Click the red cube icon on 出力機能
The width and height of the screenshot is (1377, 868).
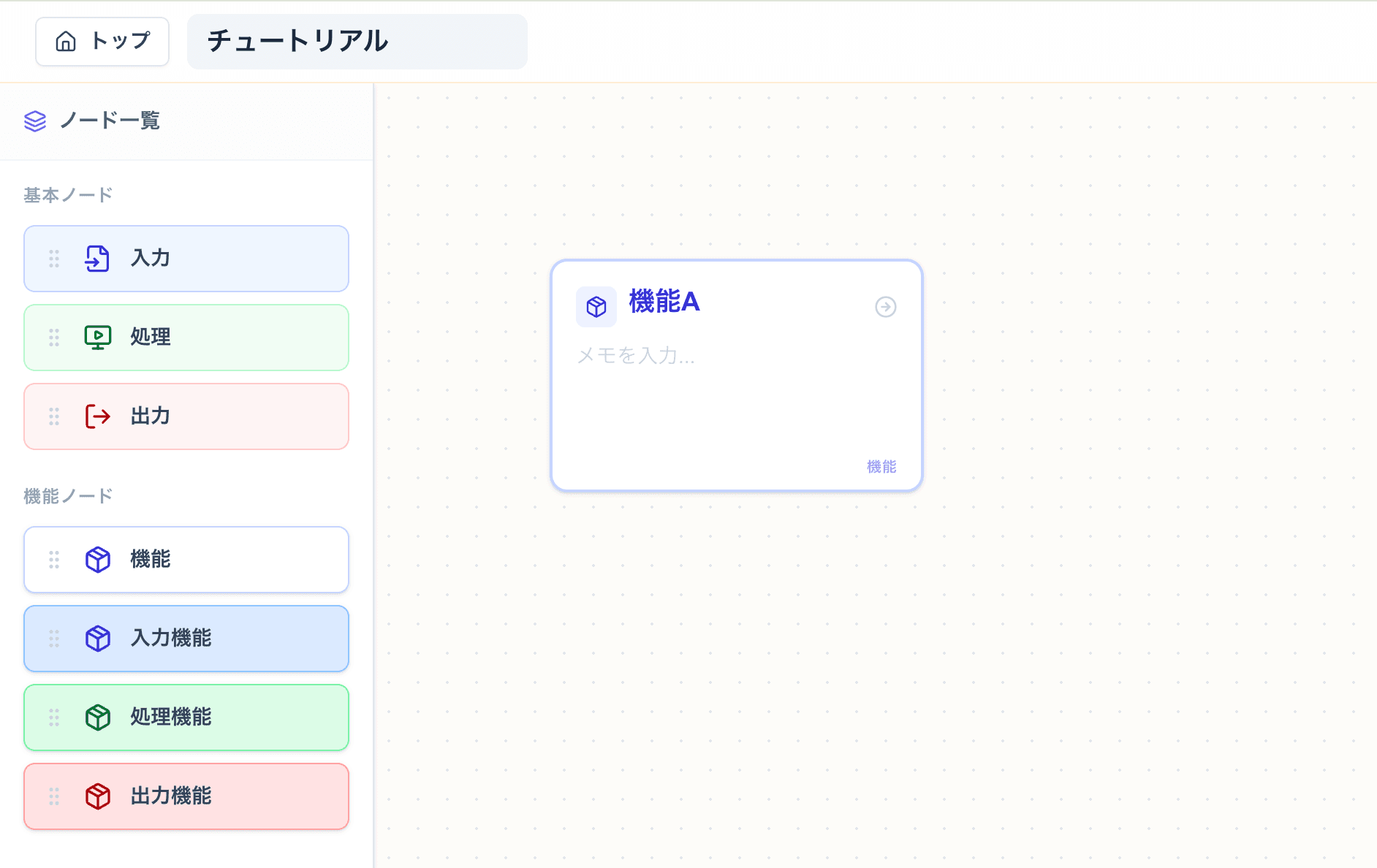(96, 796)
